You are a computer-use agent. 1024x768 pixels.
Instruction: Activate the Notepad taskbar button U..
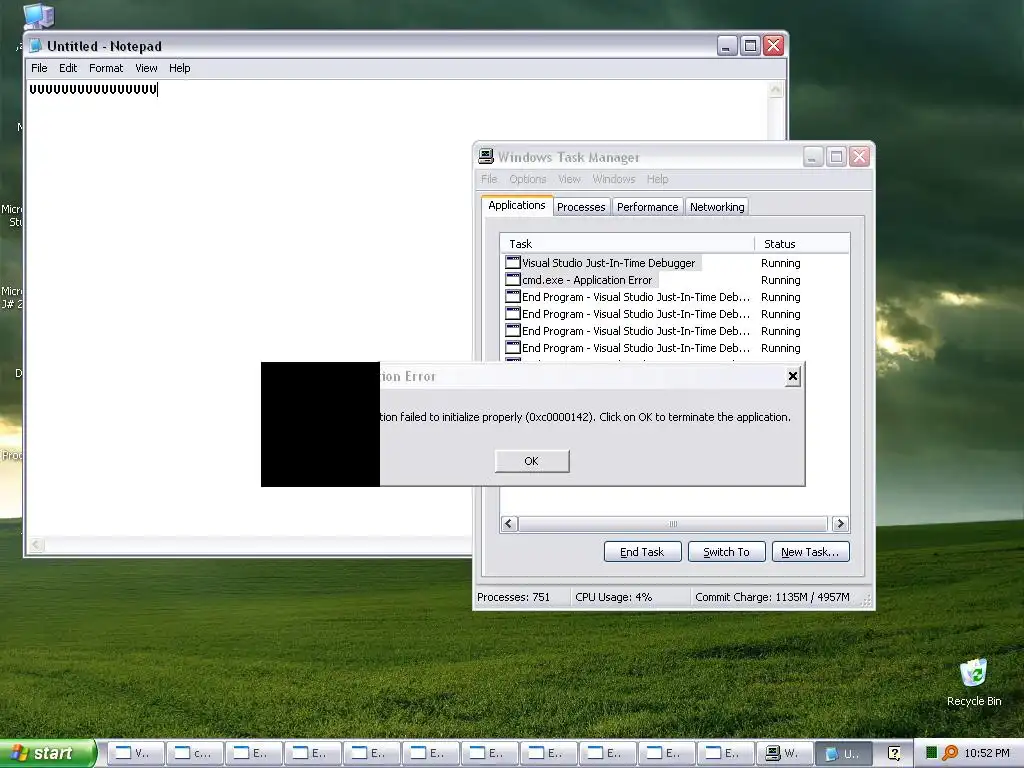click(x=844, y=753)
